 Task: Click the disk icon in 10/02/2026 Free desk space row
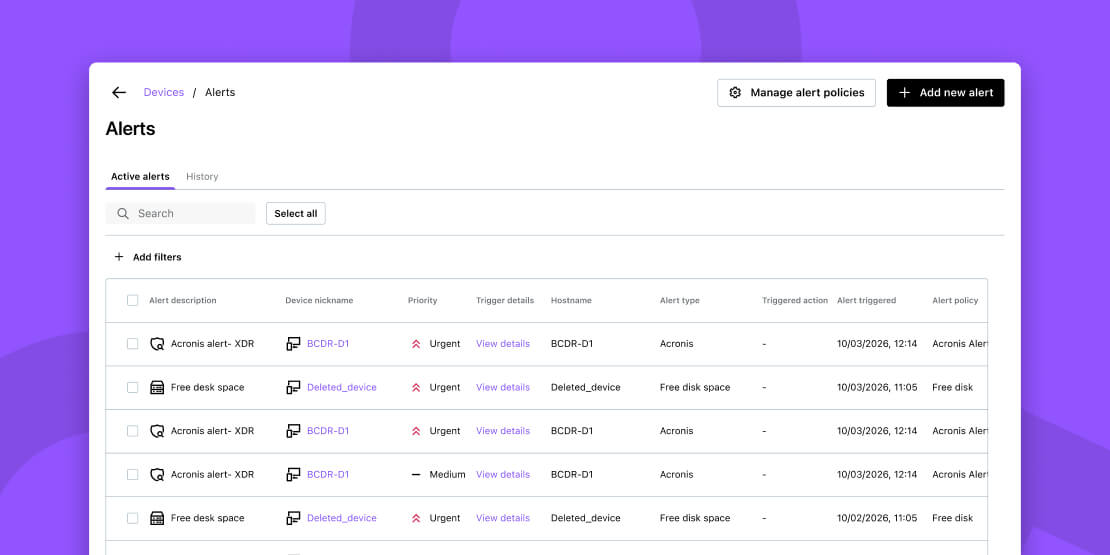click(157, 518)
